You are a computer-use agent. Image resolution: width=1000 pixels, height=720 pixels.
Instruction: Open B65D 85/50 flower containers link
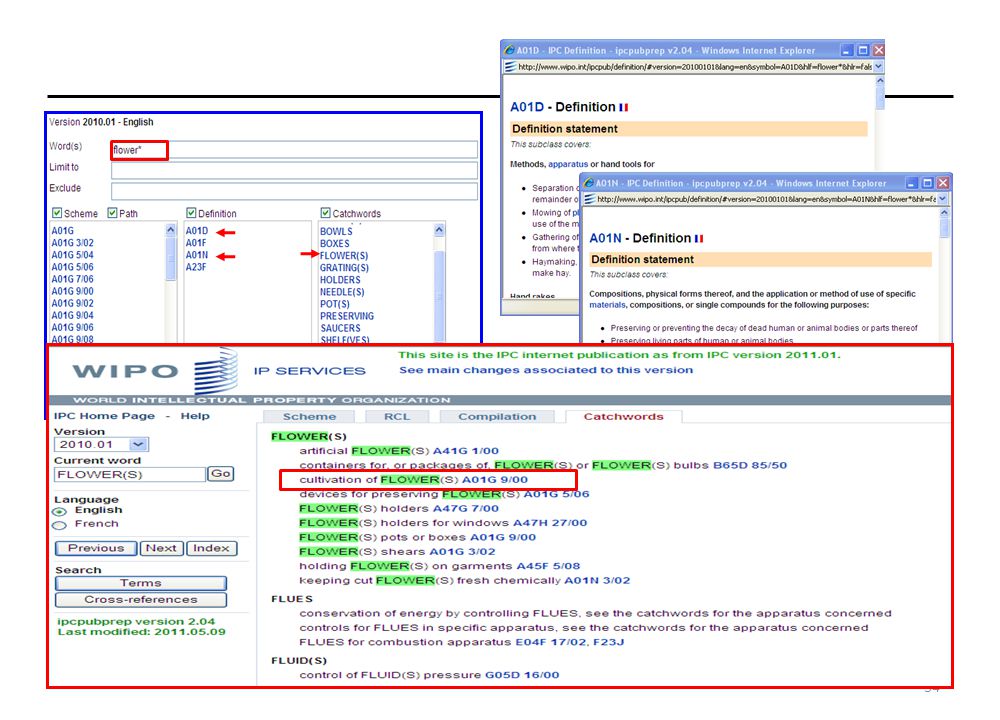[750, 466]
